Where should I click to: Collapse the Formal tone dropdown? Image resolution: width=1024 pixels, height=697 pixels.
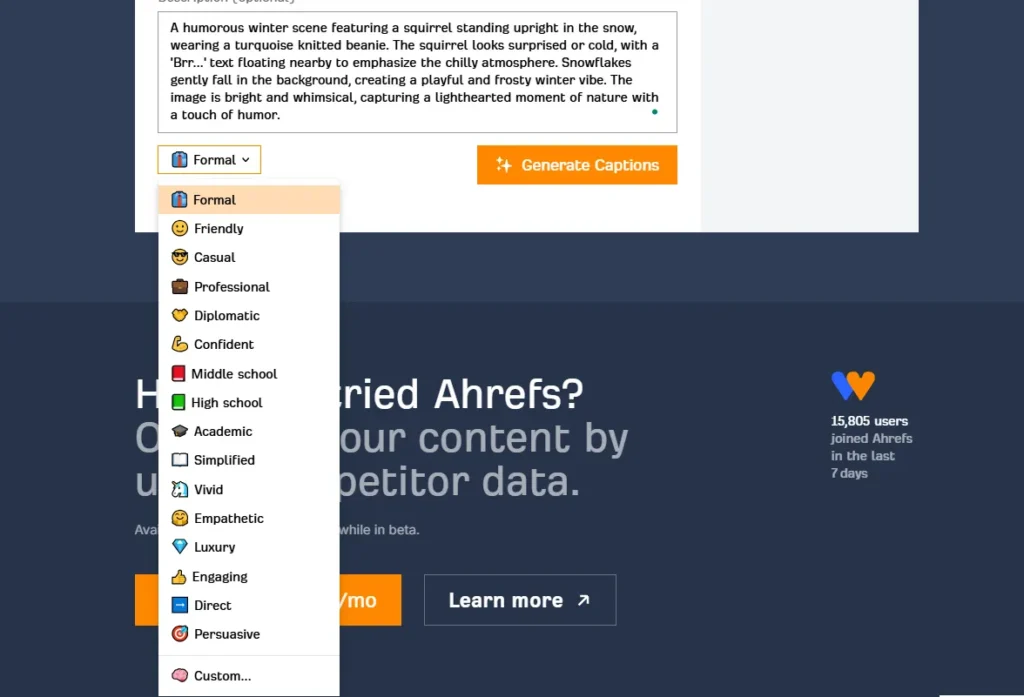(209, 159)
